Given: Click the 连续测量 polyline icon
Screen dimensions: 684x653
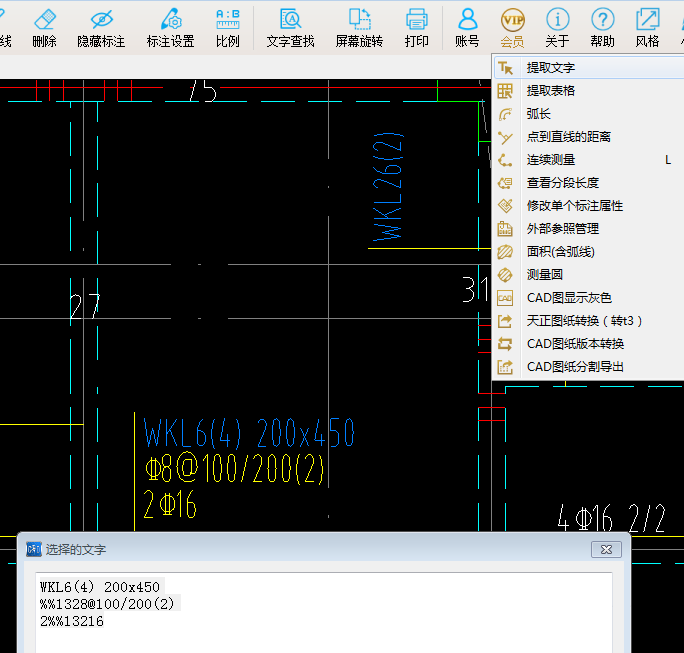Looking at the screenshot, I should click(505, 160).
